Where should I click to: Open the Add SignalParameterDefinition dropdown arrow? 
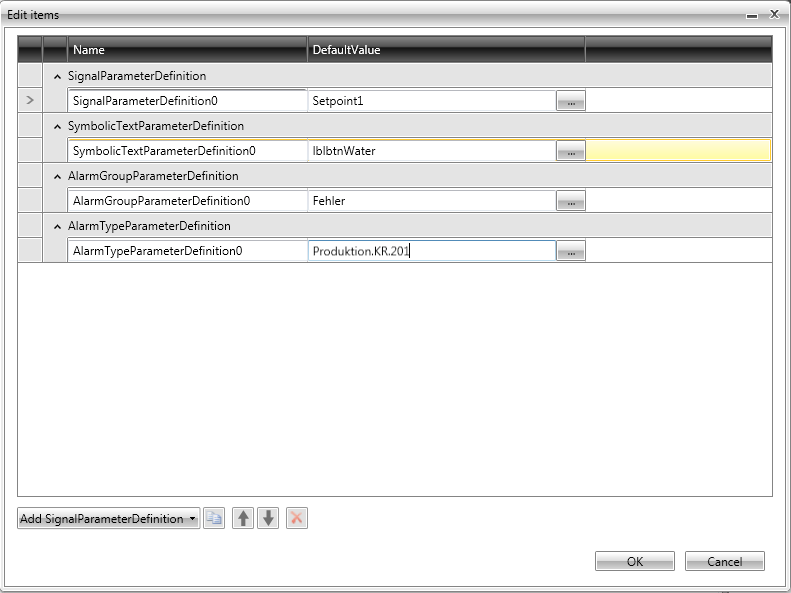click(193, 519)
